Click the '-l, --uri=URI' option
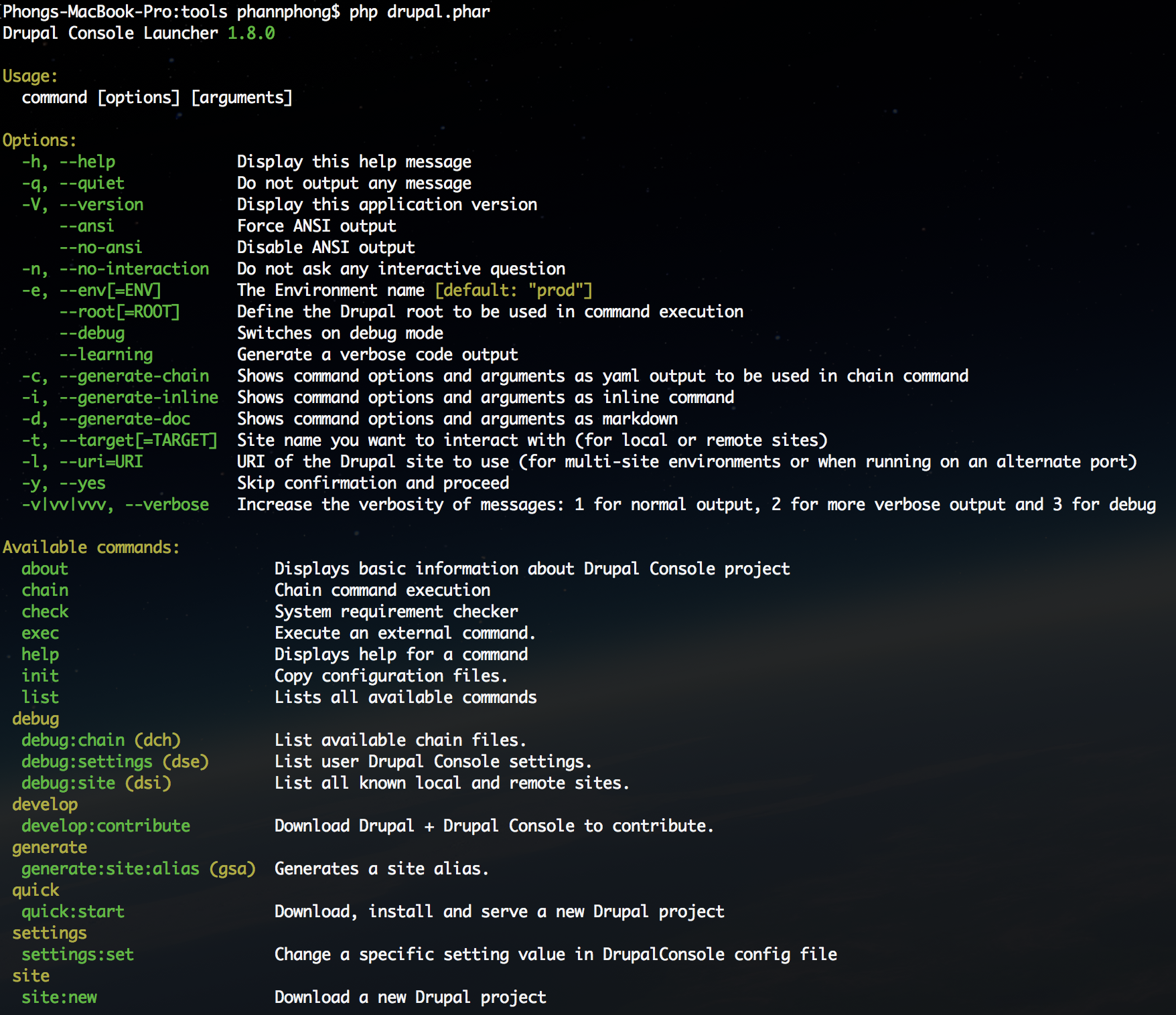1176x1015 pixels. click(x=82, y=462)
